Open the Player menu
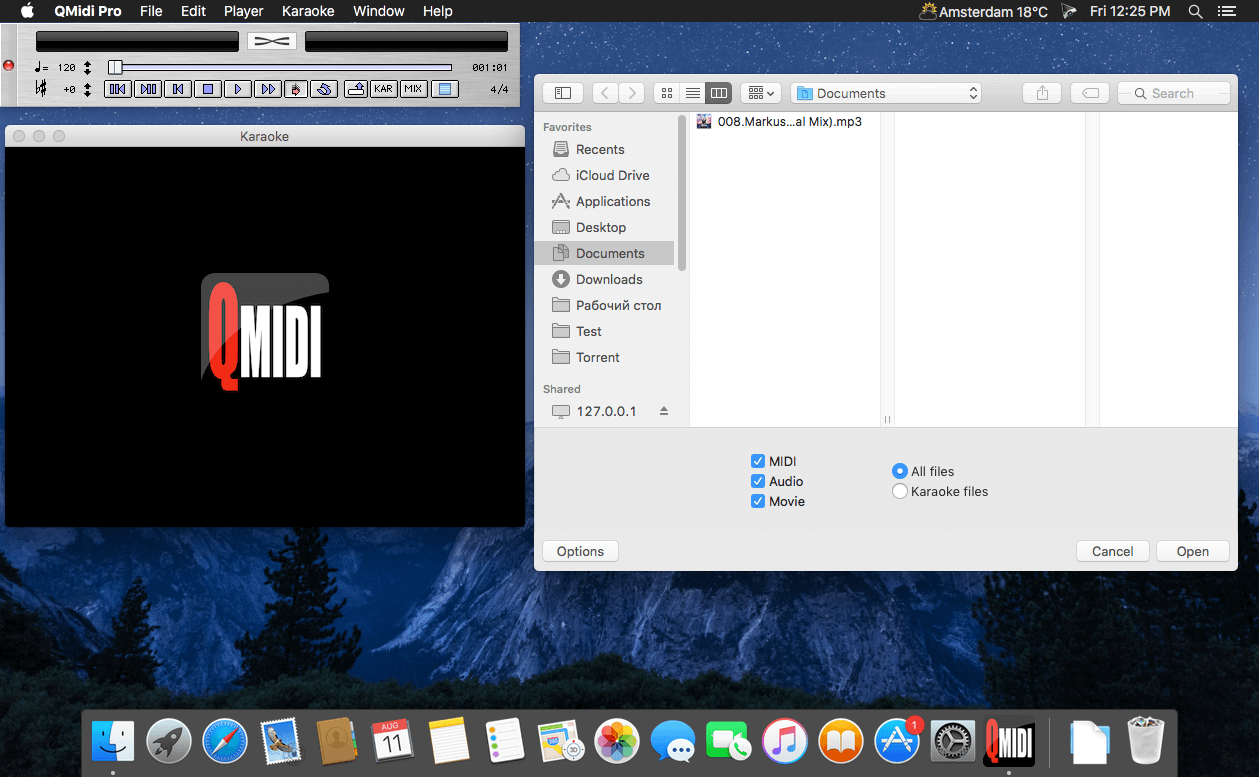 243,11
